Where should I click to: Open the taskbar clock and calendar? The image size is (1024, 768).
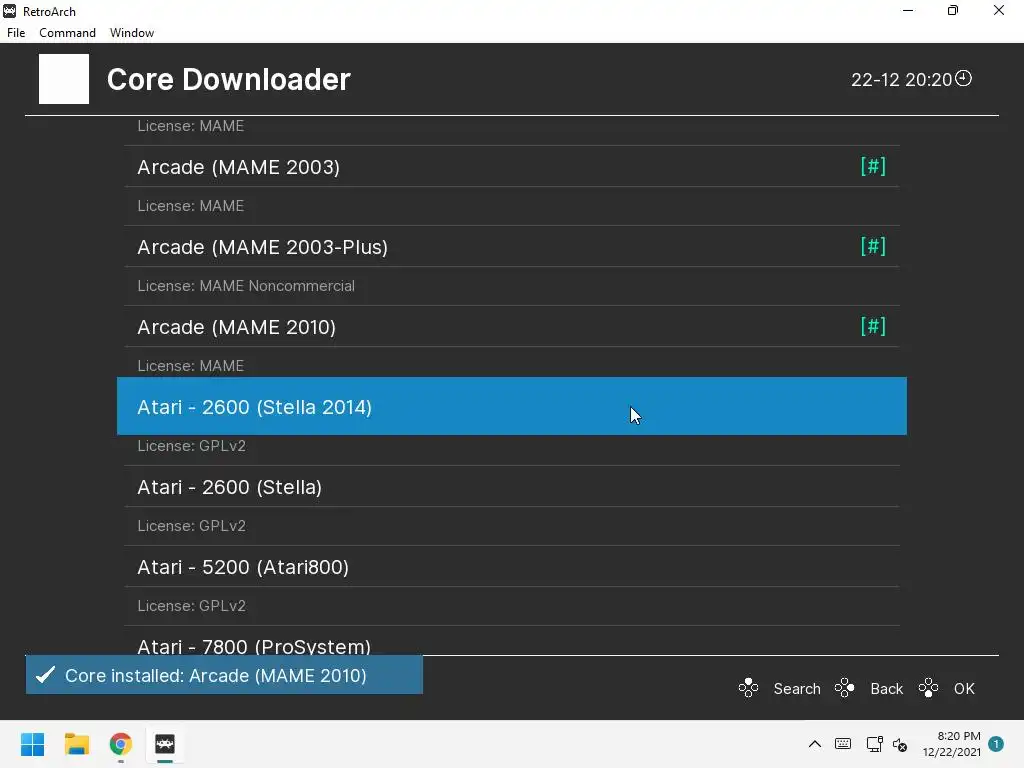(x=952, y=744)
